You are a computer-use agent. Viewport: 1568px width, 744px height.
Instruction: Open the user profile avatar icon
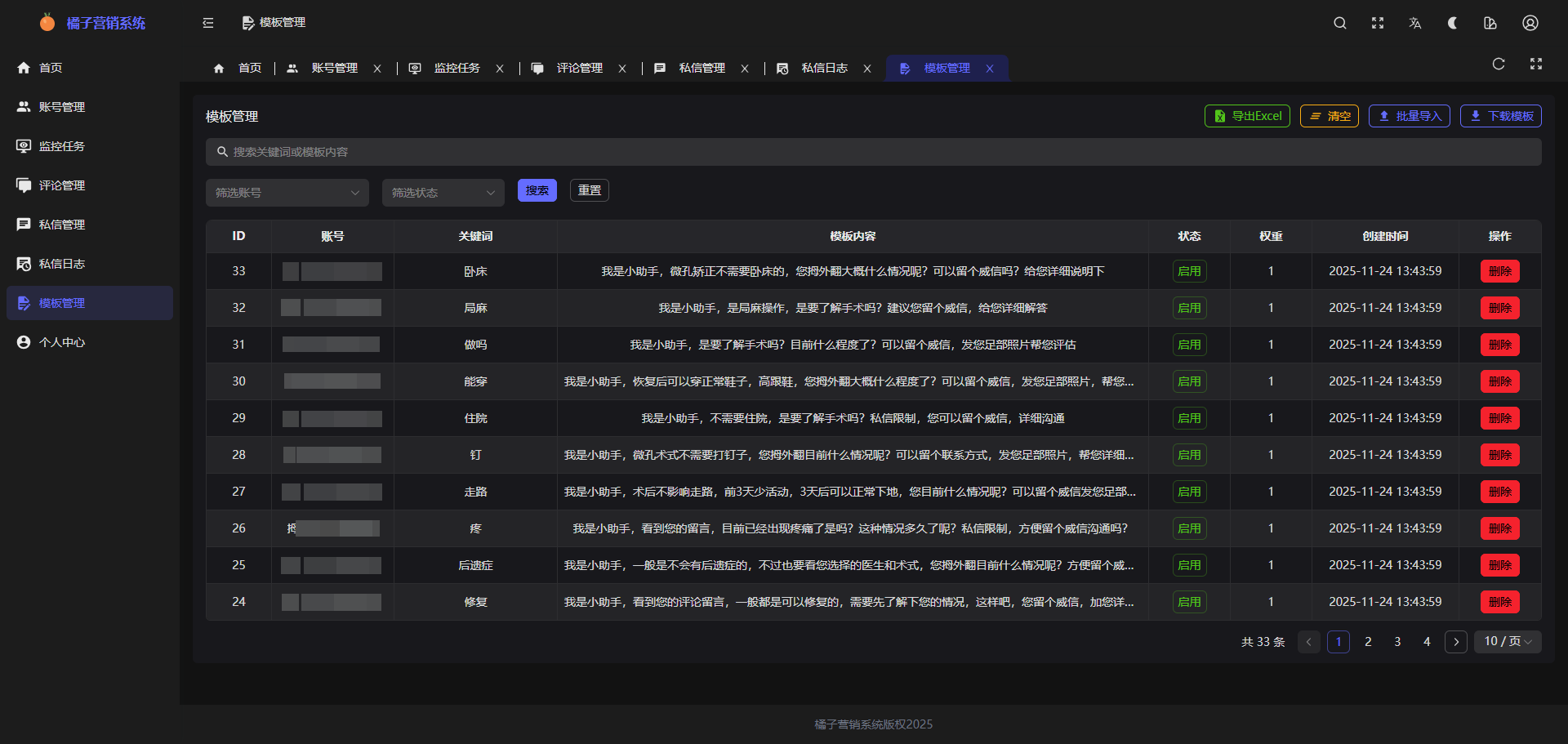tap(1530, 23)
